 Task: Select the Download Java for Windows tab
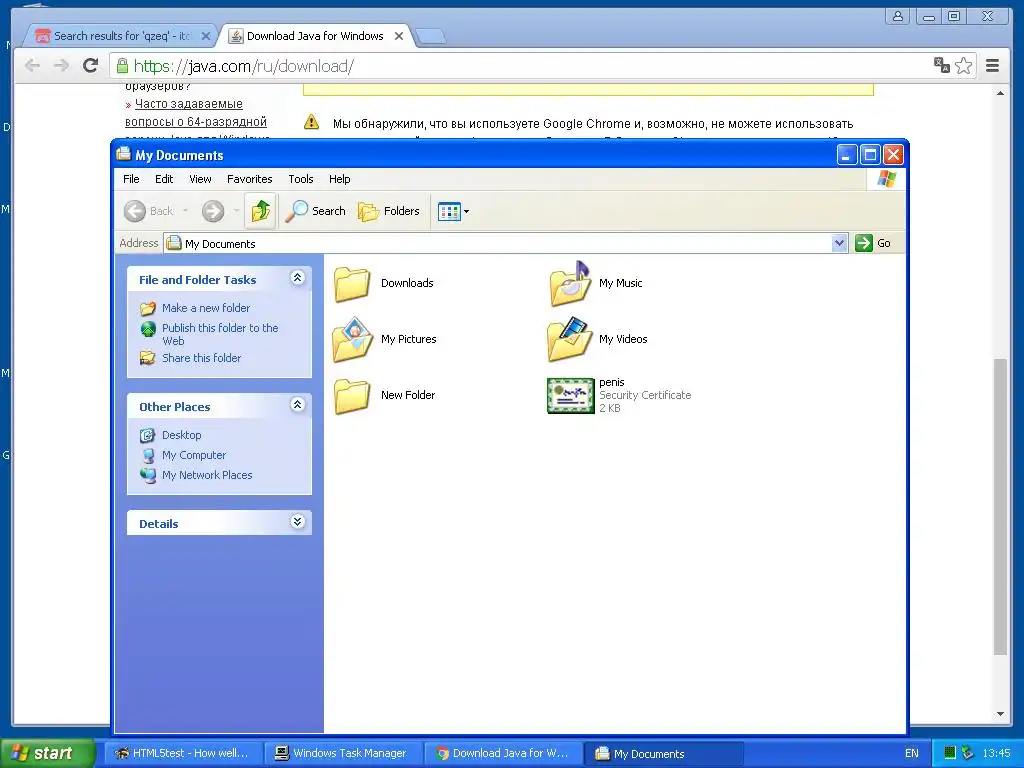[x=315, y=36]
